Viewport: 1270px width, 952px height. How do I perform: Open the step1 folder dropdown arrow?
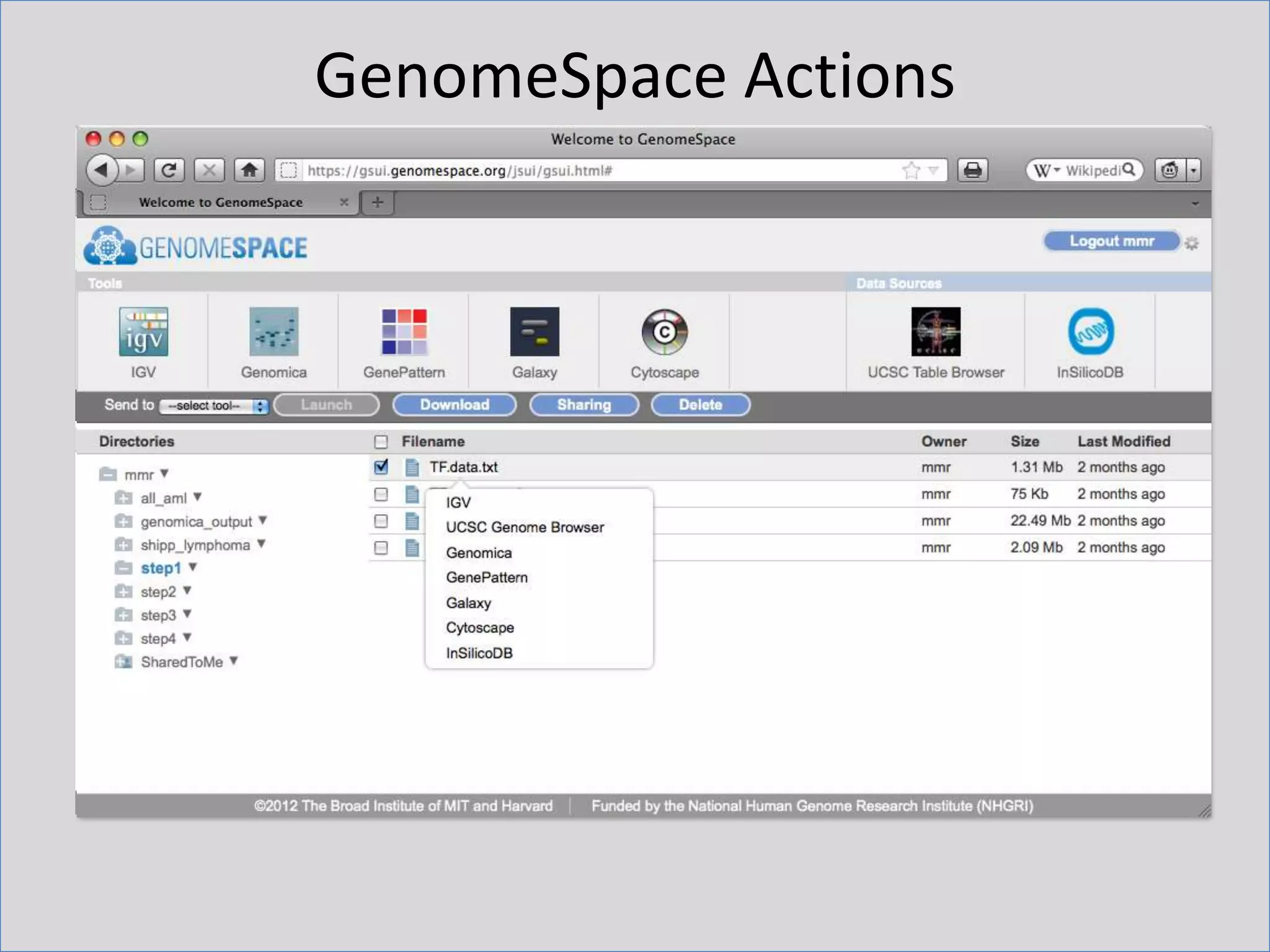pos(193,567)
